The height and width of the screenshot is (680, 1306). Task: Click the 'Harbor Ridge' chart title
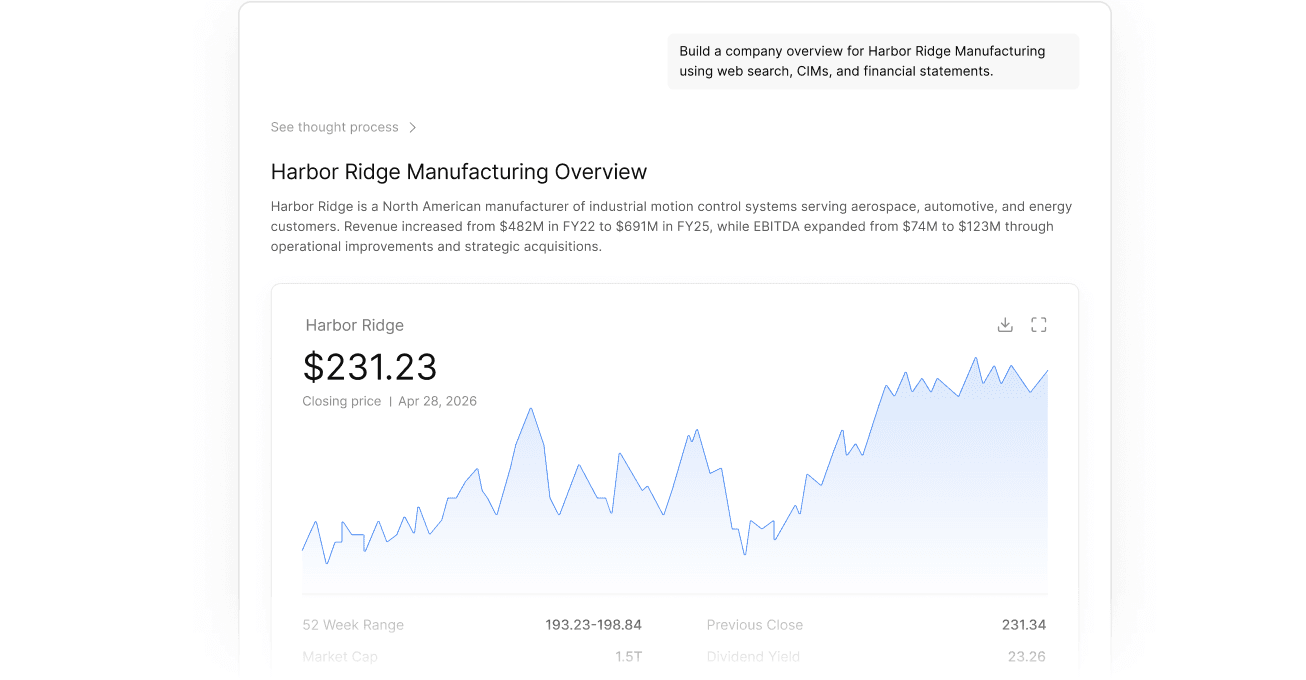(355, 325)
